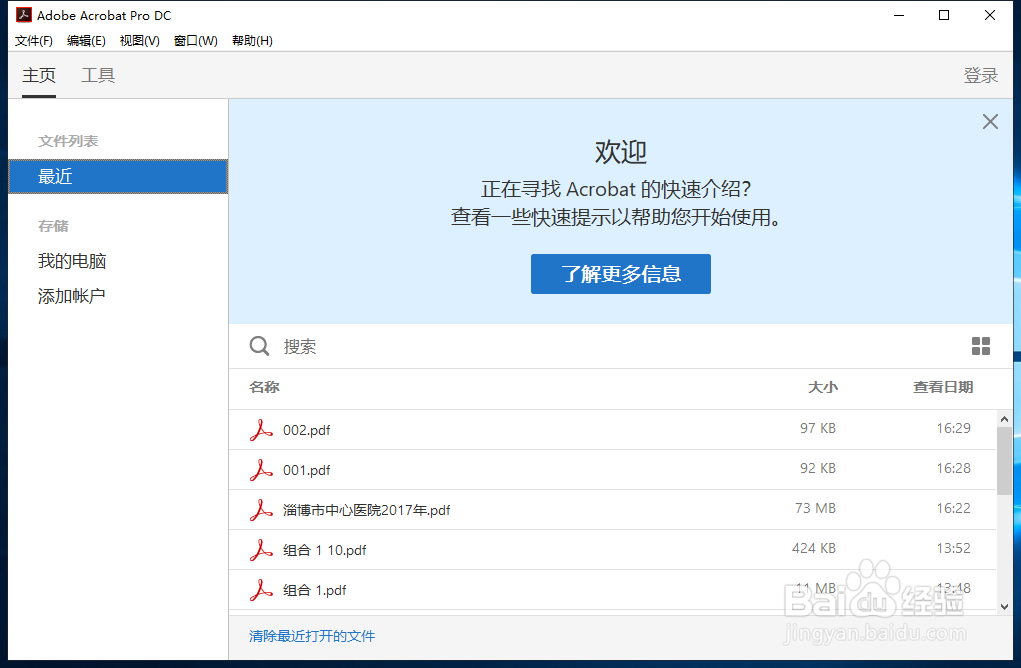Select the 组合 1.pdf file name
Screen dimensions: 1021x668
click(x=315, y=591)
